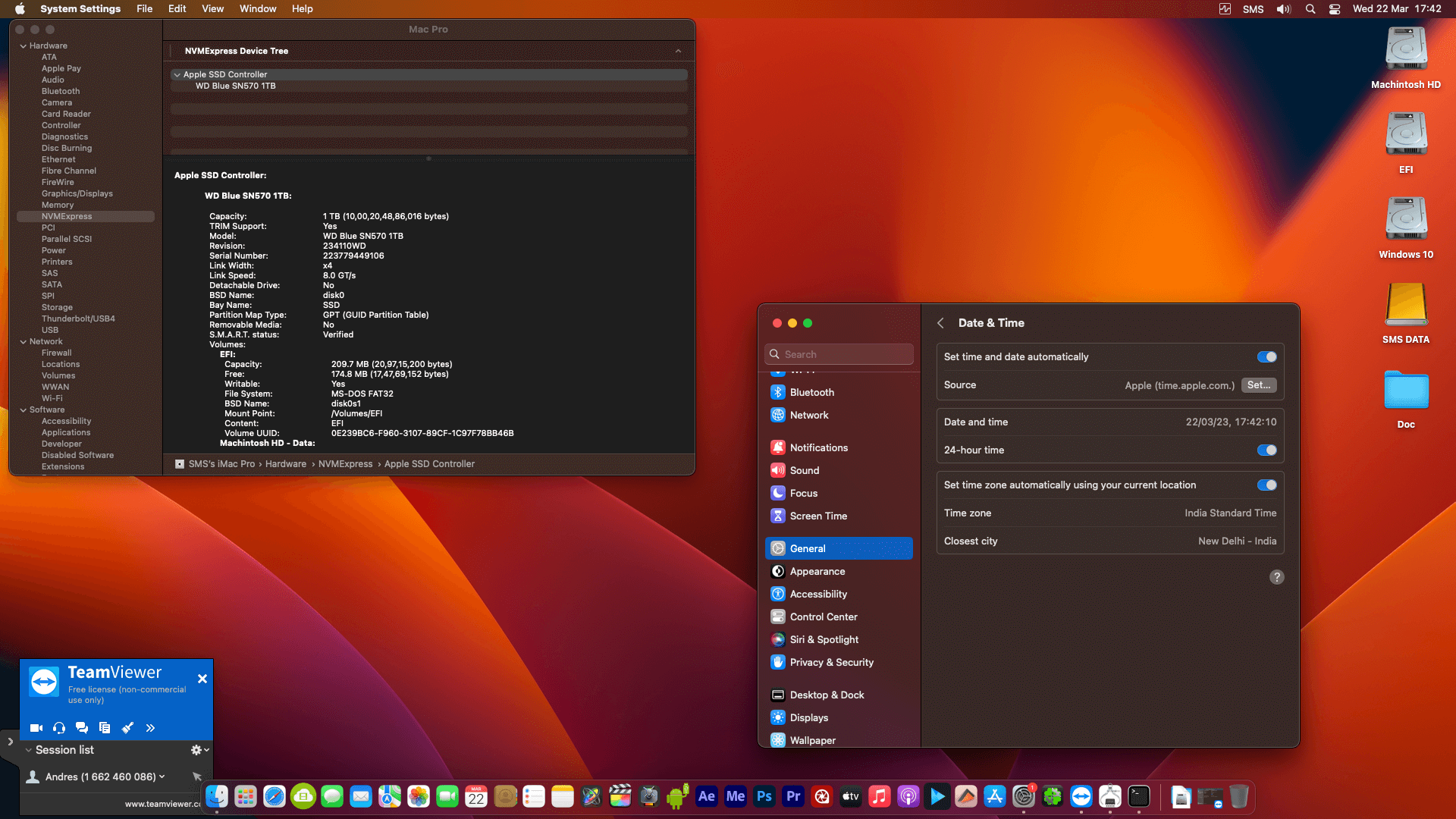Open Notifications settings
This screenshot has height=819, width=1456.
[x=839, y=447]
